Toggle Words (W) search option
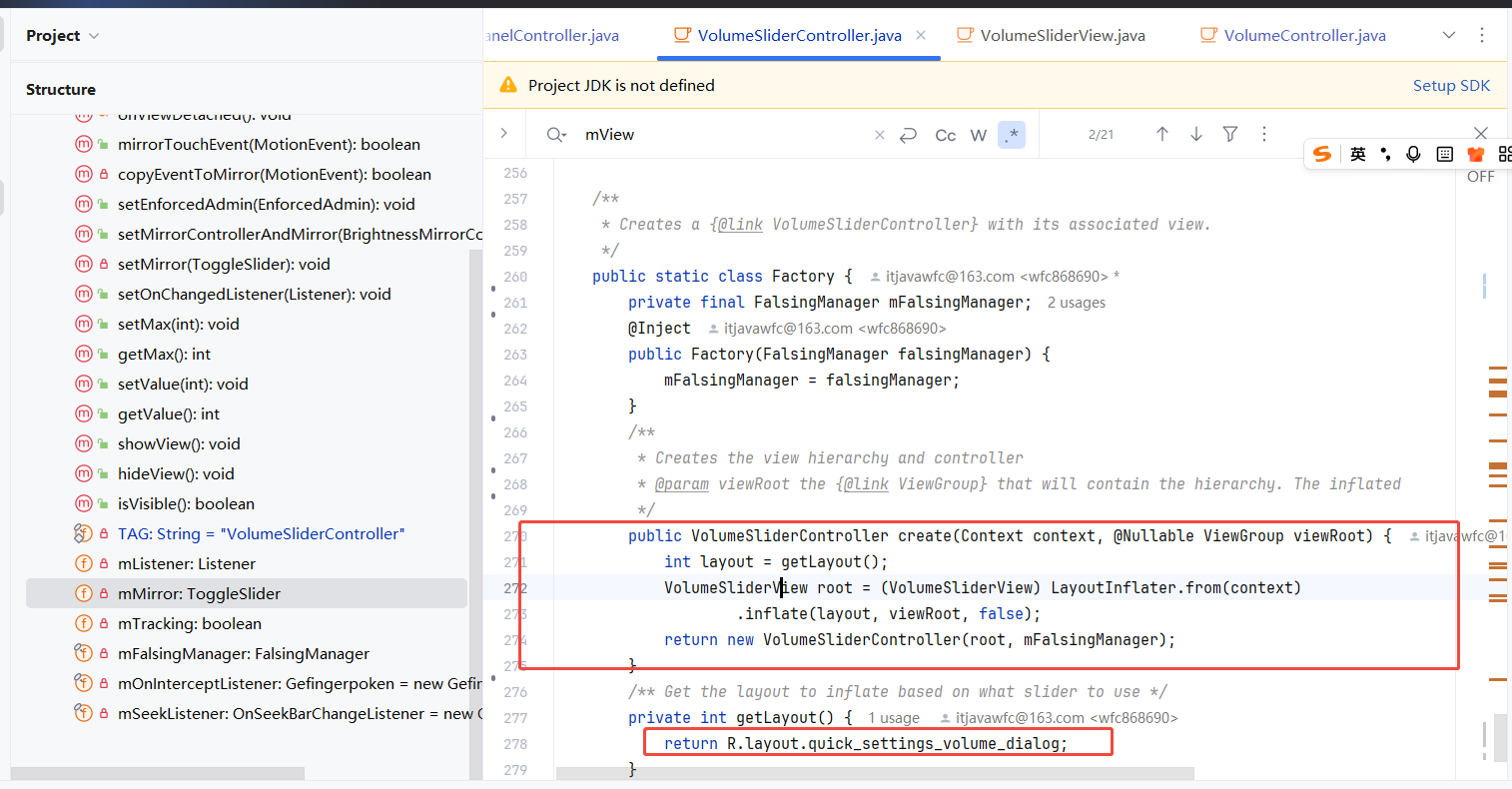The image size is (1512, 789). pos(979,135)
